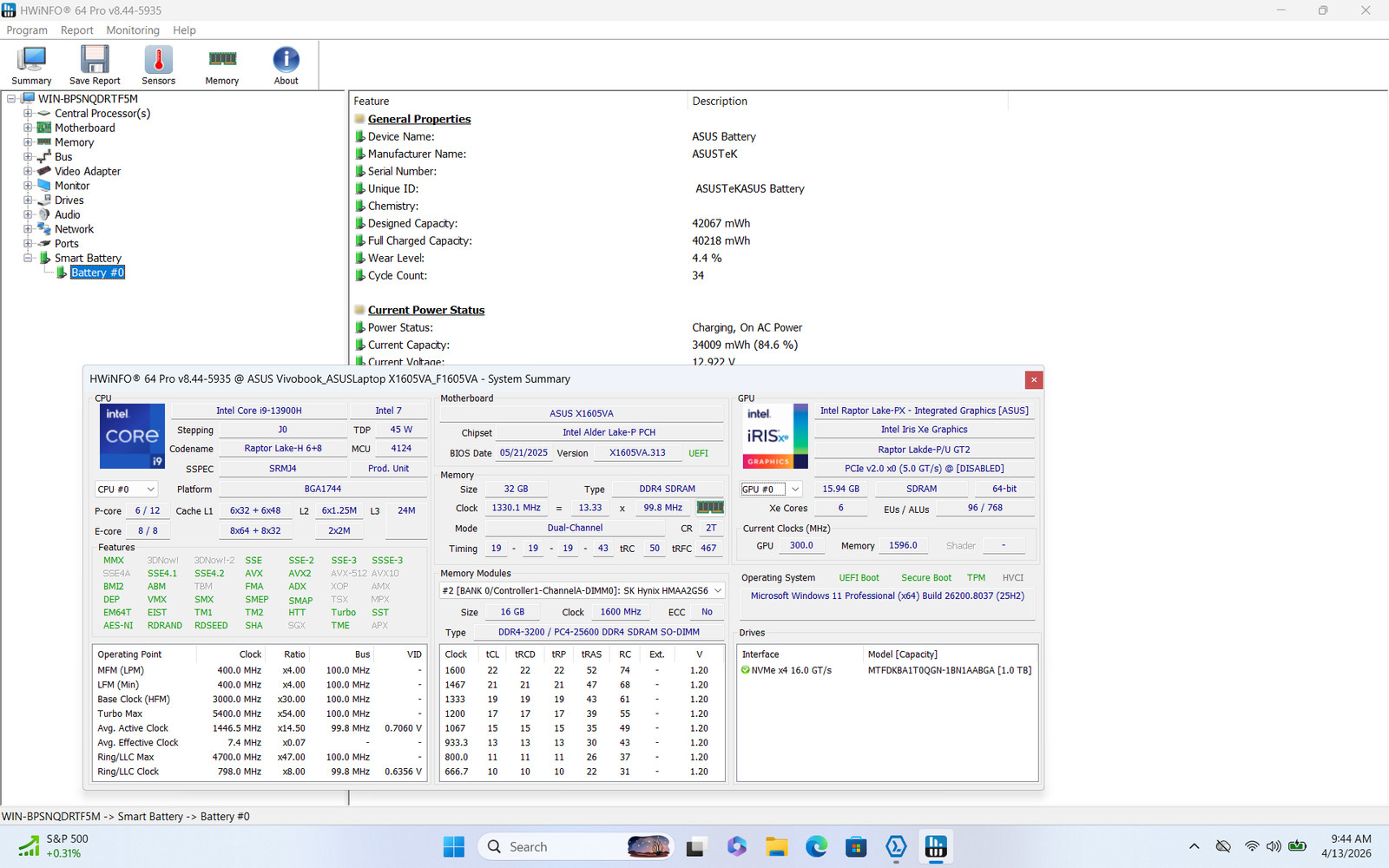Click the Turbo Max operating point row
Viewport: 1389px width, 868px height.
(x=259, y=713)
